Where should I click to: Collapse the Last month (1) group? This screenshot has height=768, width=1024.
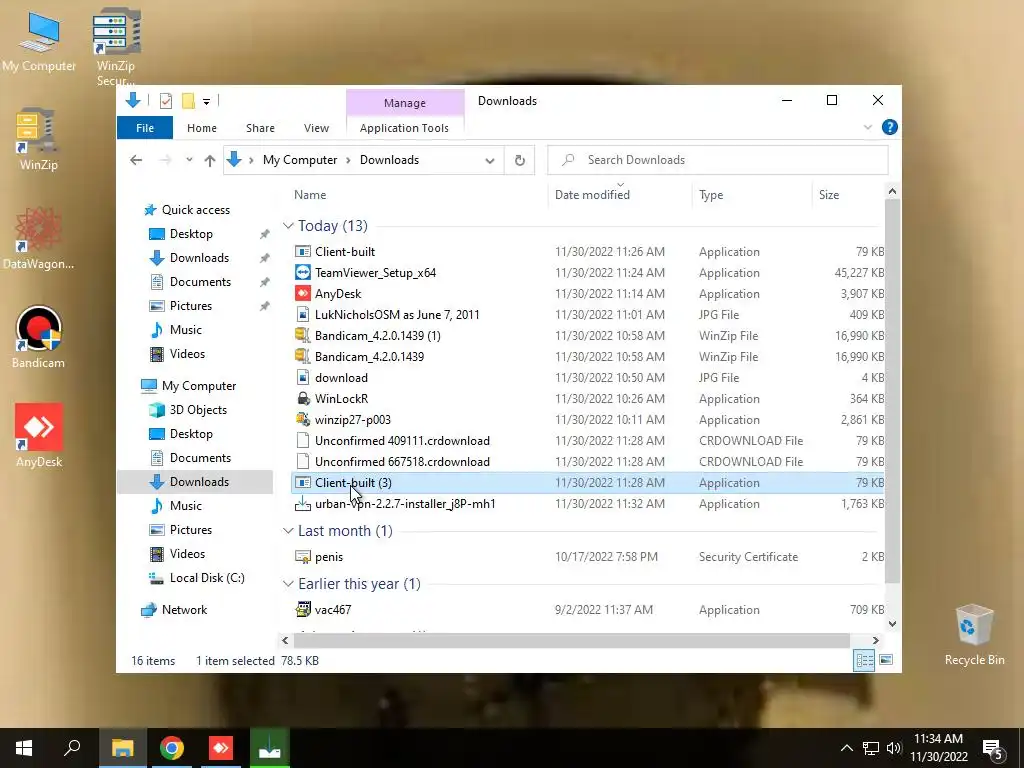click(x=288, y=530)
